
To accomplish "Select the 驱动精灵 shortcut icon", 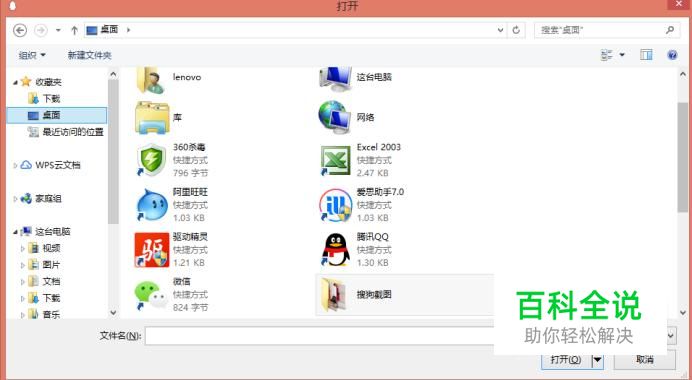I will [151, 250].
